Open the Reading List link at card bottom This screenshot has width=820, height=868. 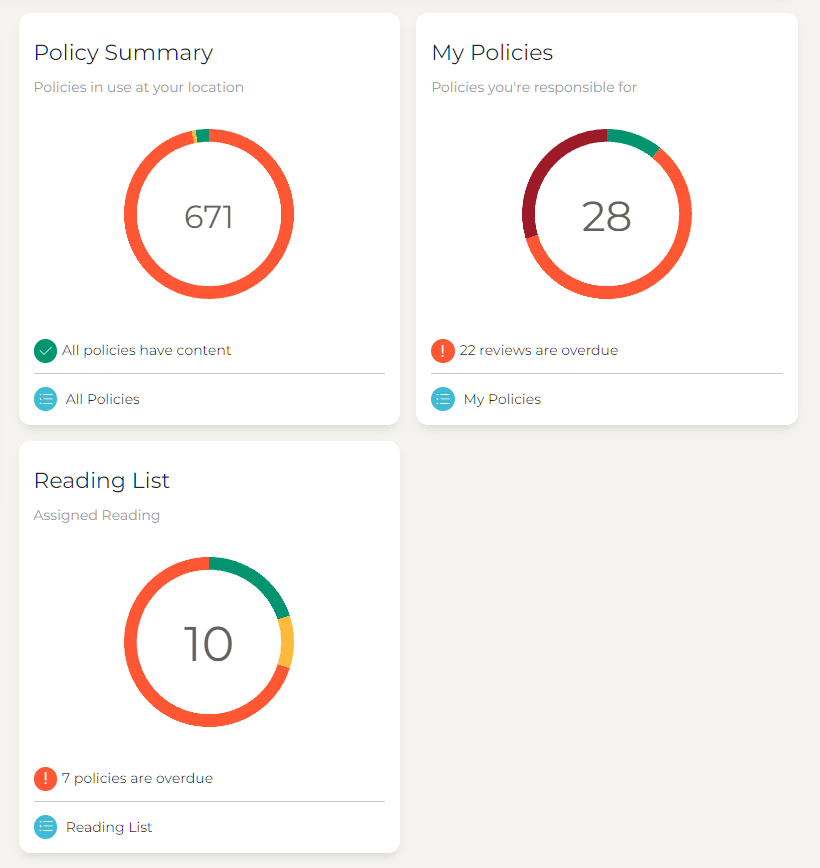point(109,827)
